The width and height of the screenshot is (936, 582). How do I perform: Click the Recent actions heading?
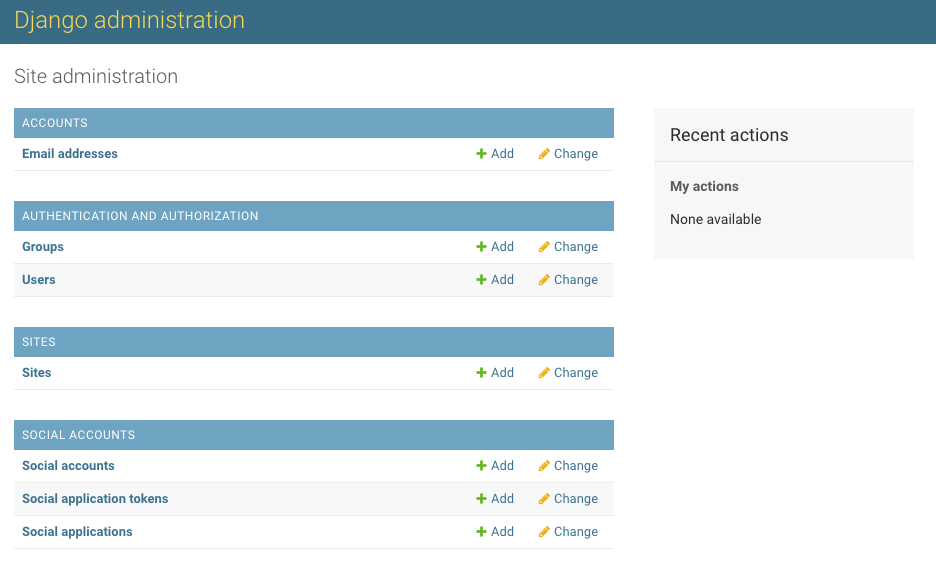729,136
